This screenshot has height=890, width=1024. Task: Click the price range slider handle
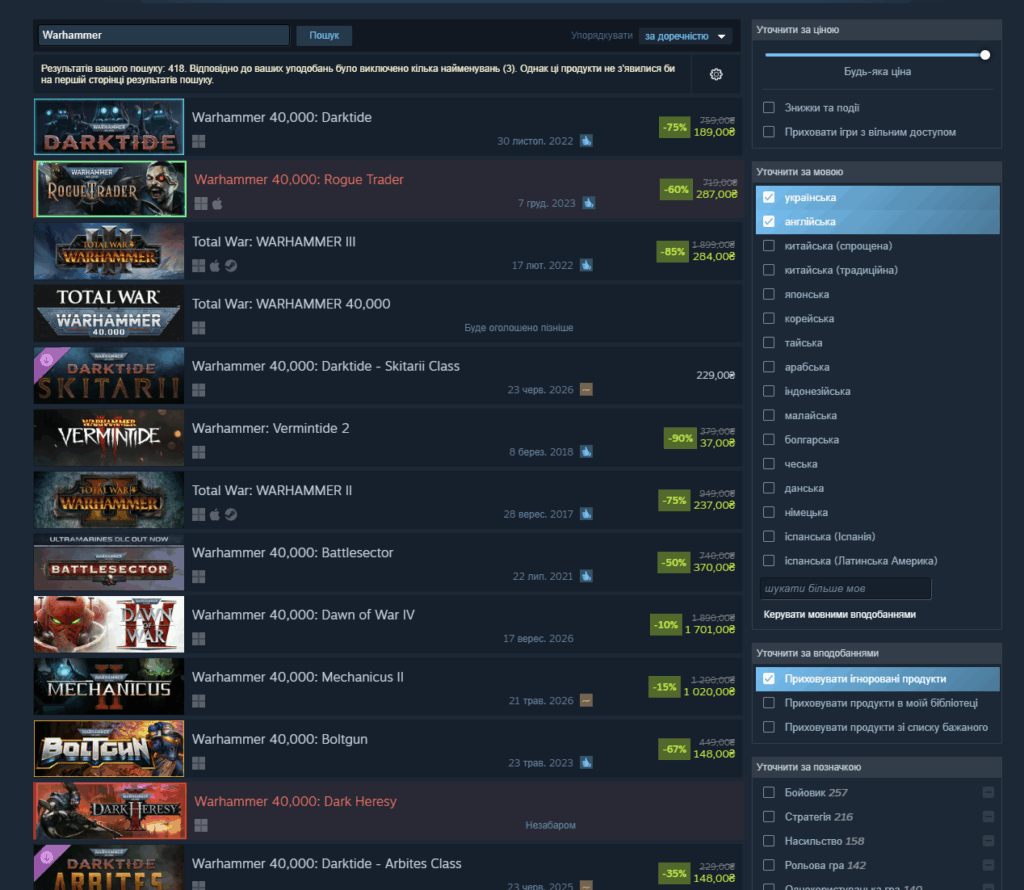(x=985, y=55)
